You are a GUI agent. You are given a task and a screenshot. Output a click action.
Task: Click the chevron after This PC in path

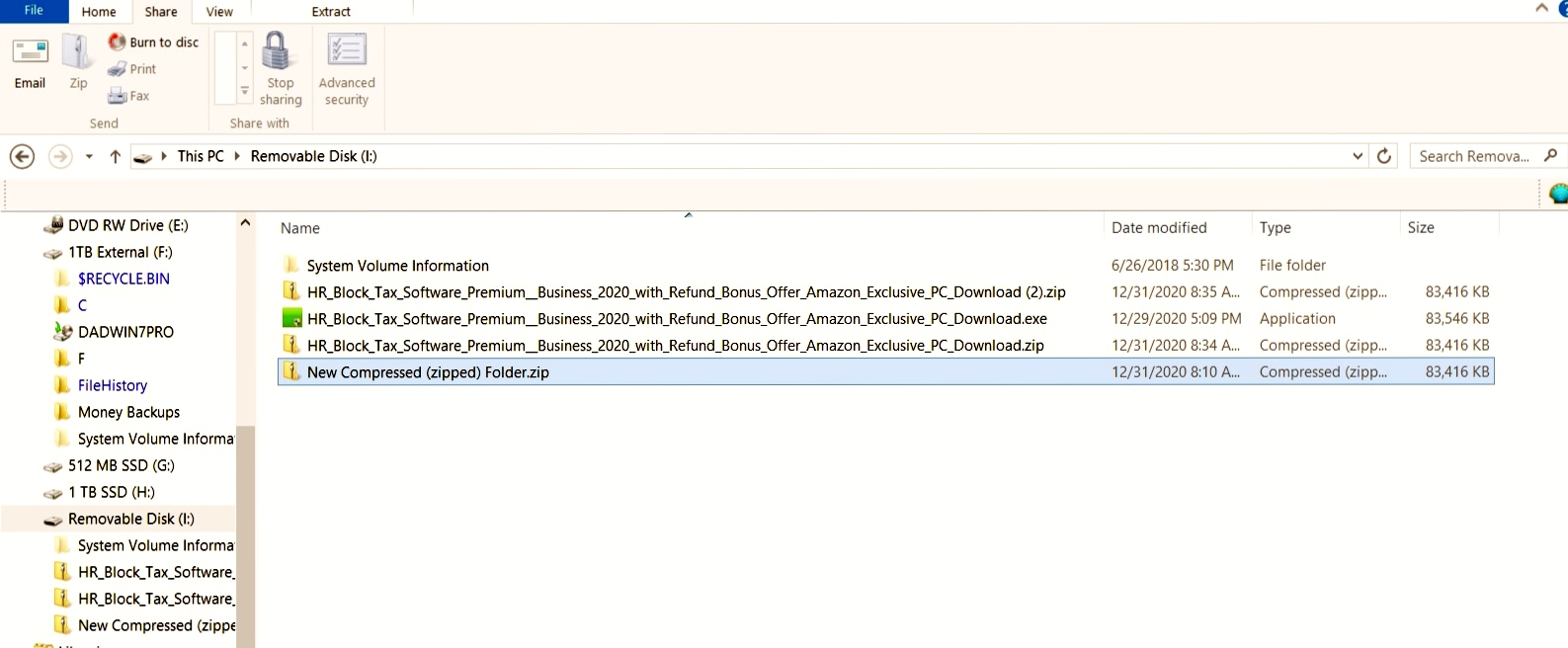tap(237, 156)
